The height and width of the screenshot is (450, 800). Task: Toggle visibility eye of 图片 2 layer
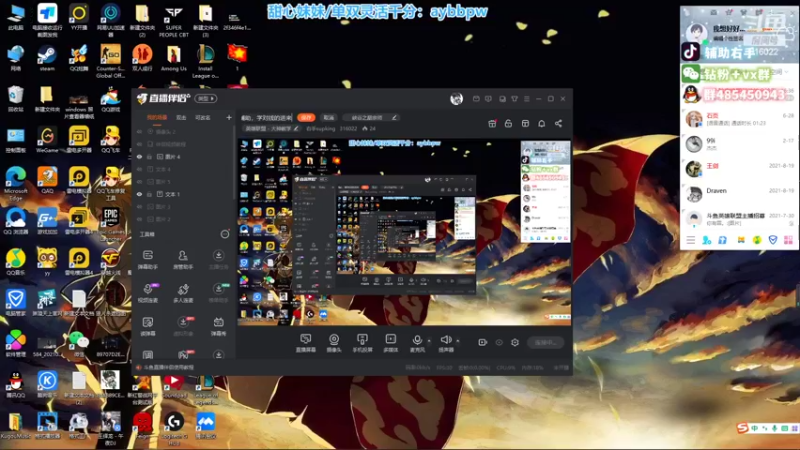click(x=139, y=219)
